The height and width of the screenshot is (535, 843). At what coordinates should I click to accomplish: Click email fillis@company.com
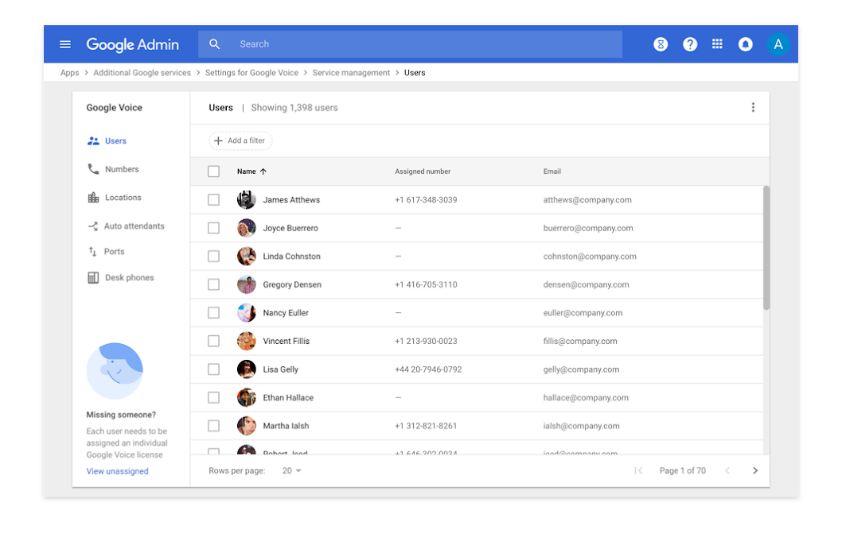pyautogui.click(x=580, y=341)
